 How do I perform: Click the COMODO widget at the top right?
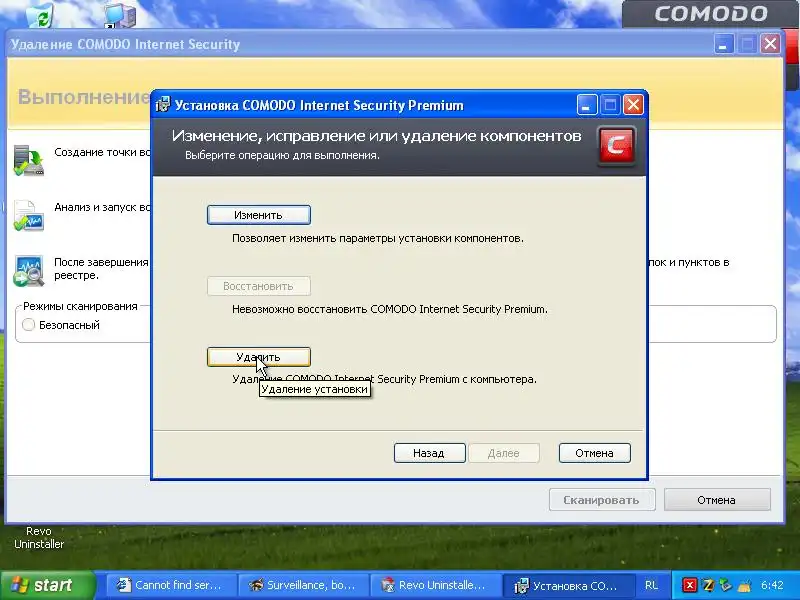point(711,14)
